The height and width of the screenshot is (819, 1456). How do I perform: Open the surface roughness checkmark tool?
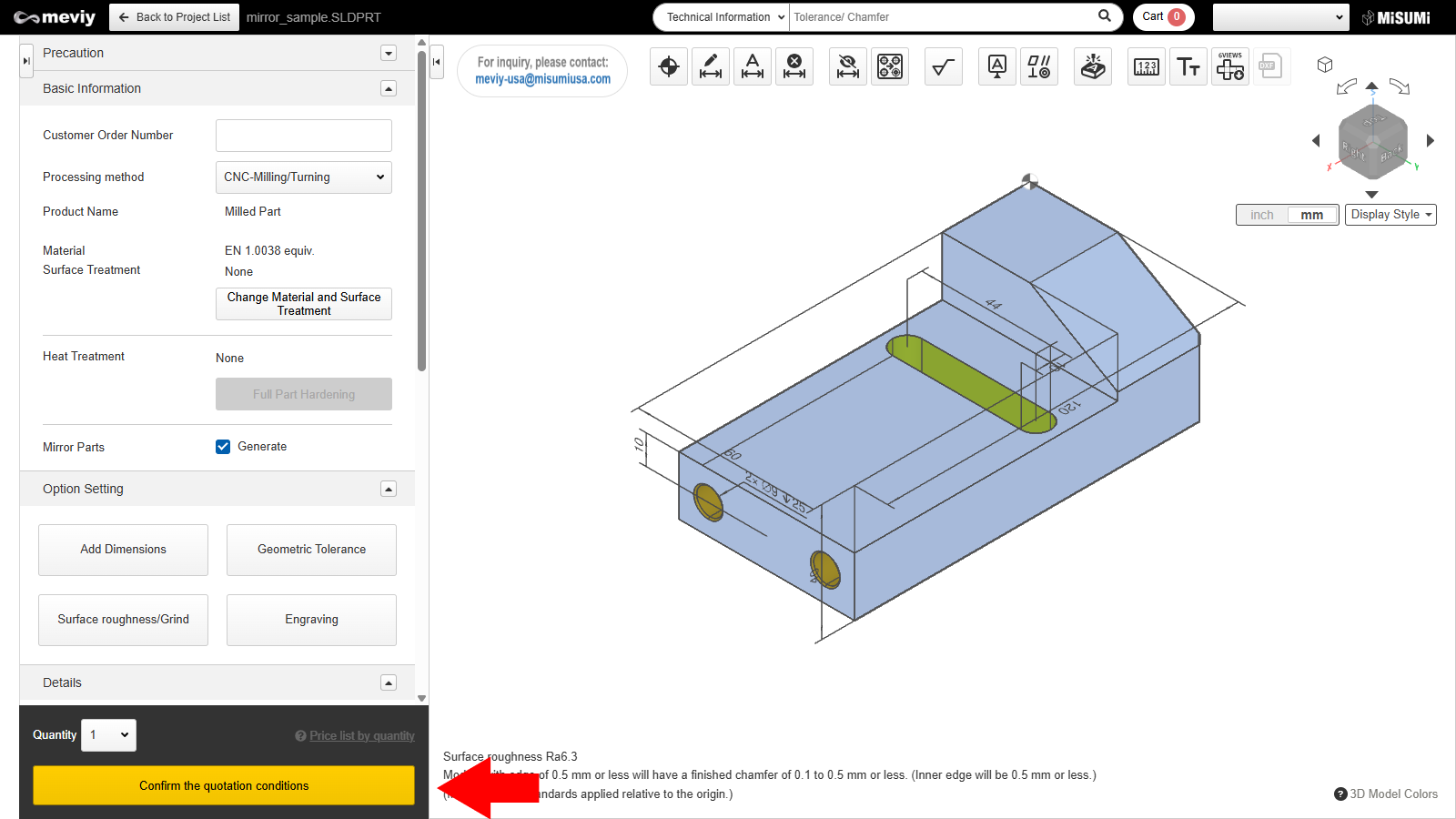coord(944,66)
